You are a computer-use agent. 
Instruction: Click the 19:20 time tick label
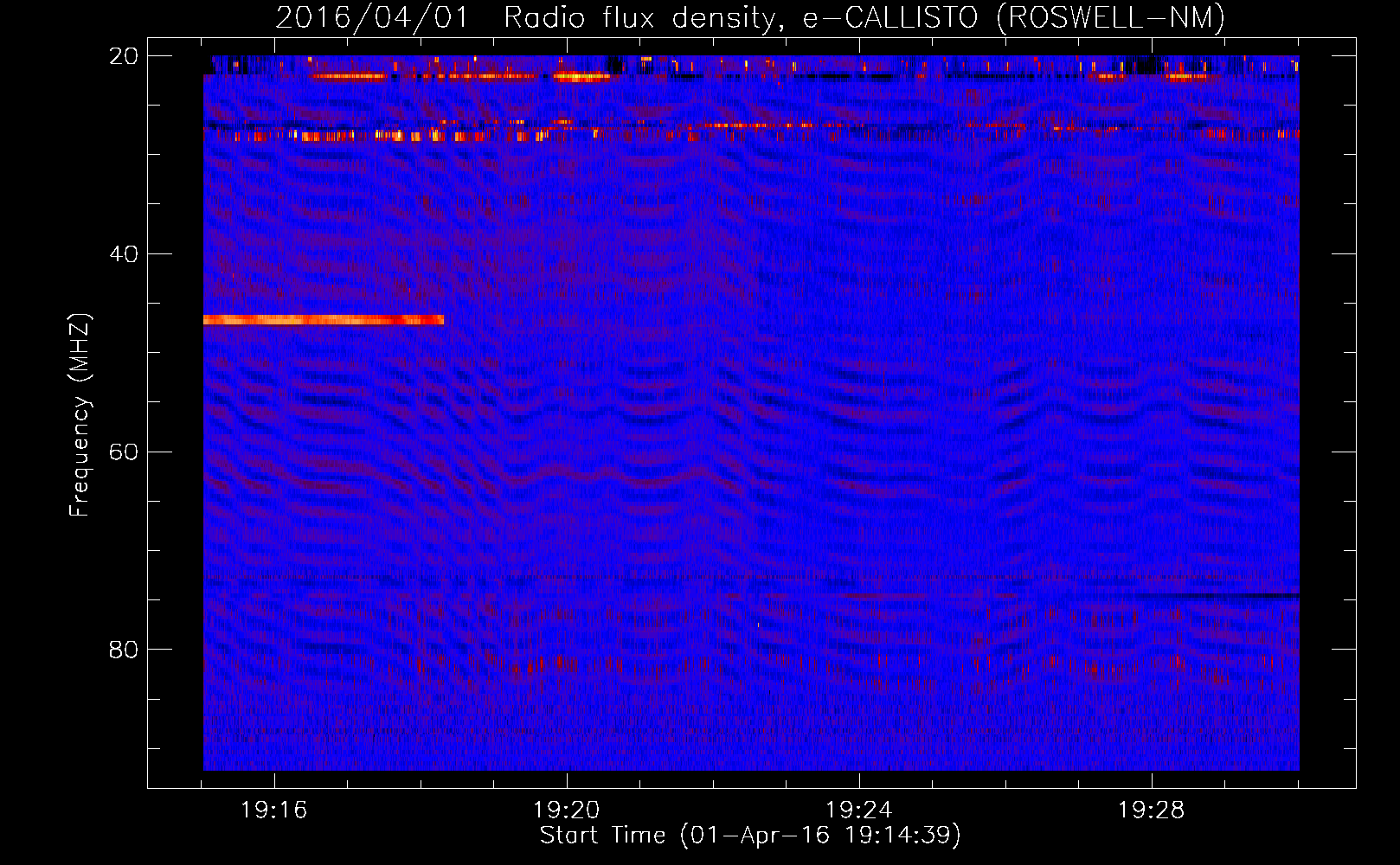566,811
